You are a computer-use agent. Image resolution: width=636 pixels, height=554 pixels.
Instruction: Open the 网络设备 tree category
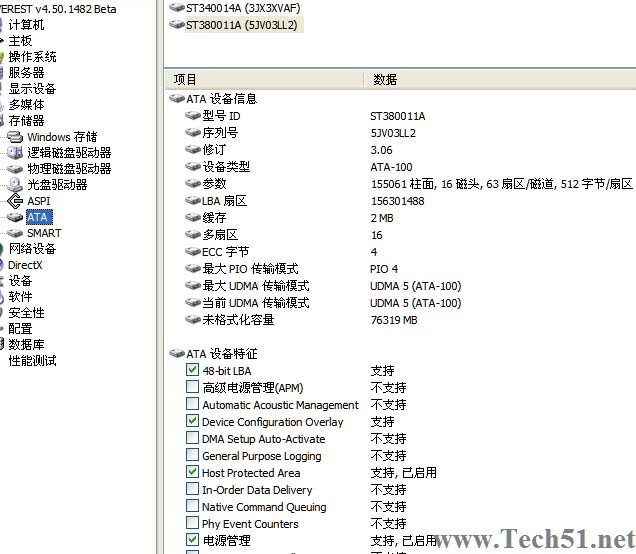point(32,249)
